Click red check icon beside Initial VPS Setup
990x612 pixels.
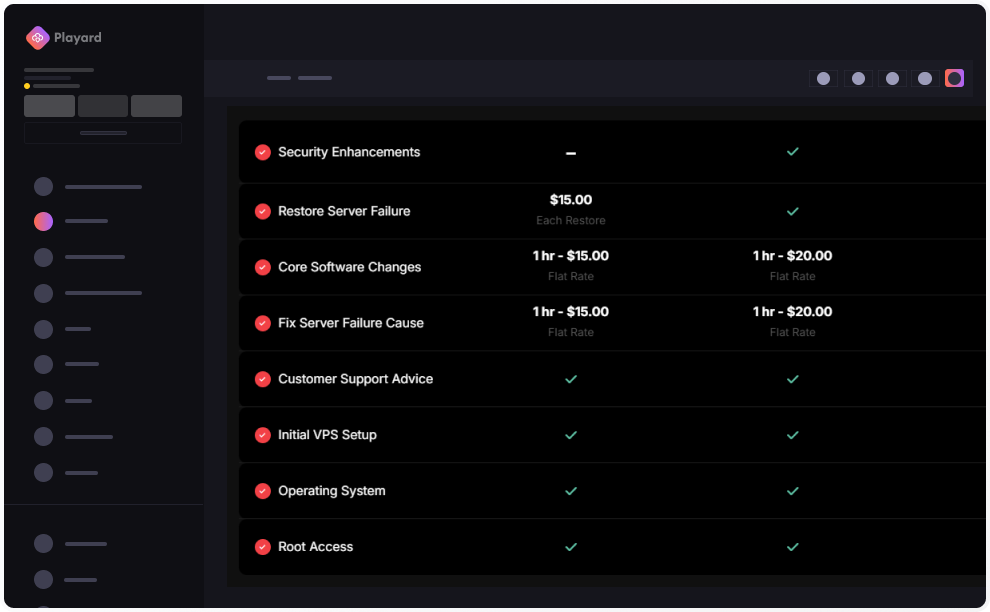pyautogui.click(x=263, y=435)
